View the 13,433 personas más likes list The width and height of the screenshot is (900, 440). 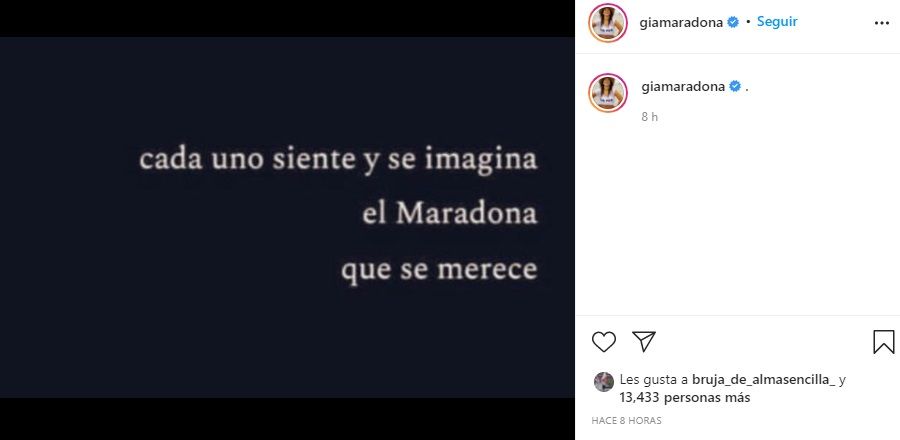(685, 397)
